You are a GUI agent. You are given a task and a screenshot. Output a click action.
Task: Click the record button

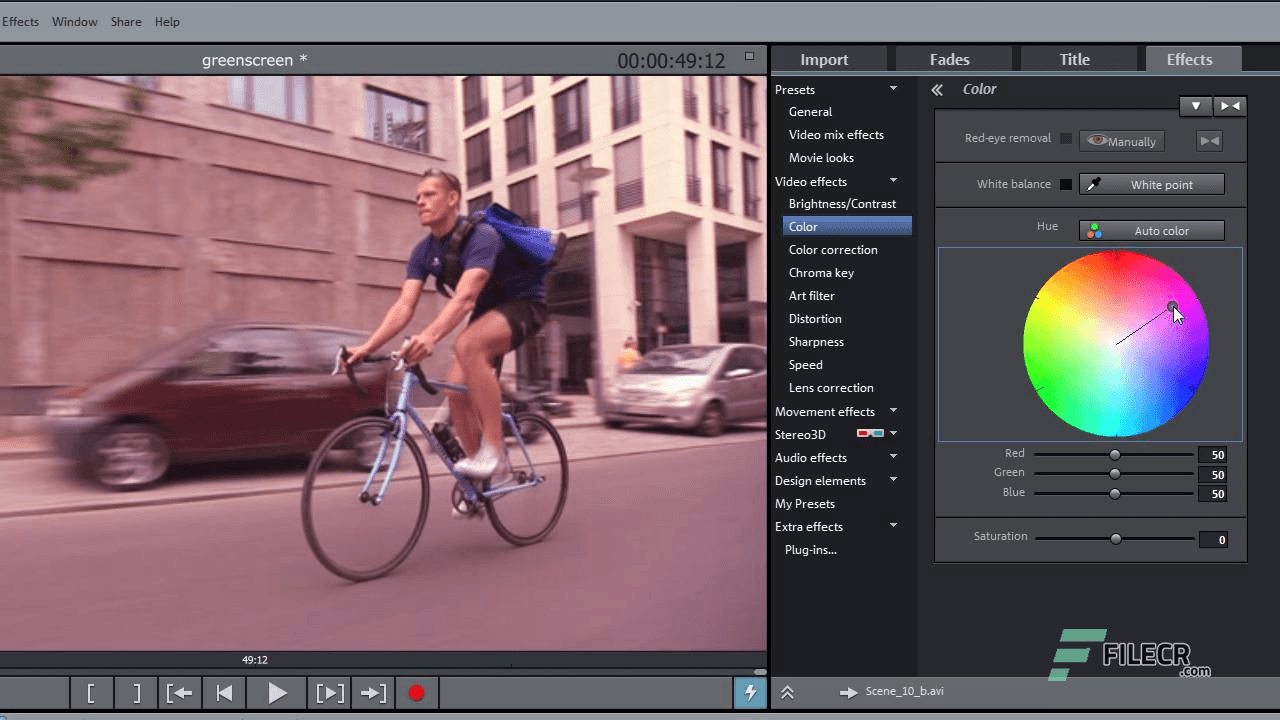417,692
